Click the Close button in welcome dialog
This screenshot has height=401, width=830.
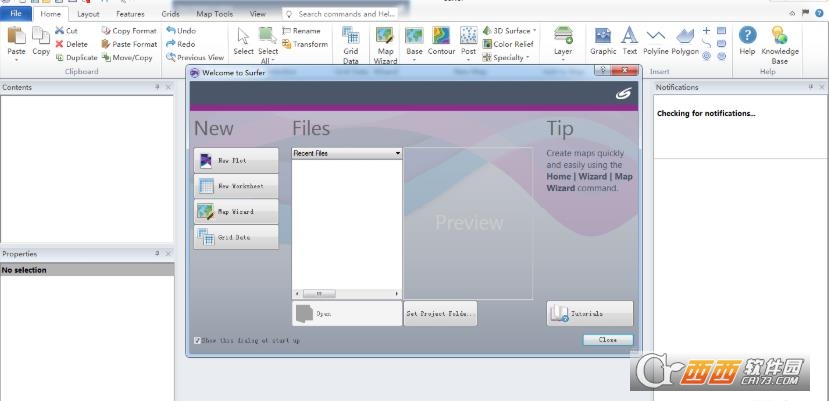click(x=608, y=340)
